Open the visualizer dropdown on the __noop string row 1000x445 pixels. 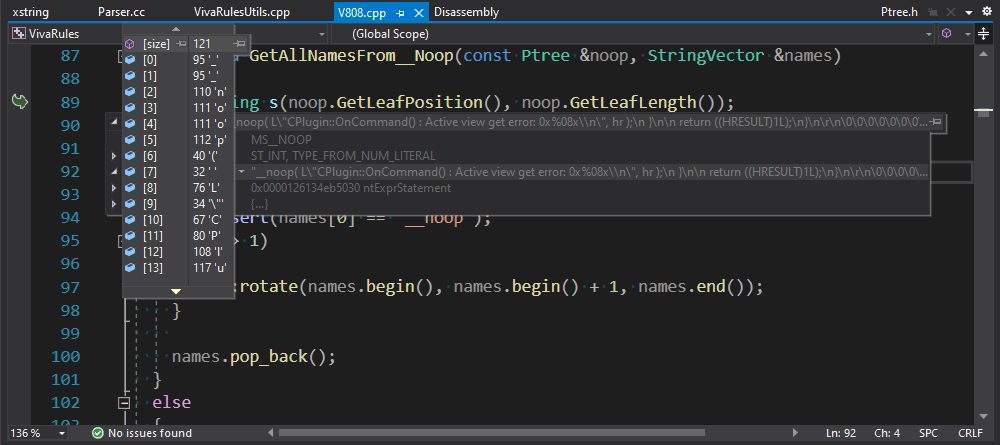242,171
